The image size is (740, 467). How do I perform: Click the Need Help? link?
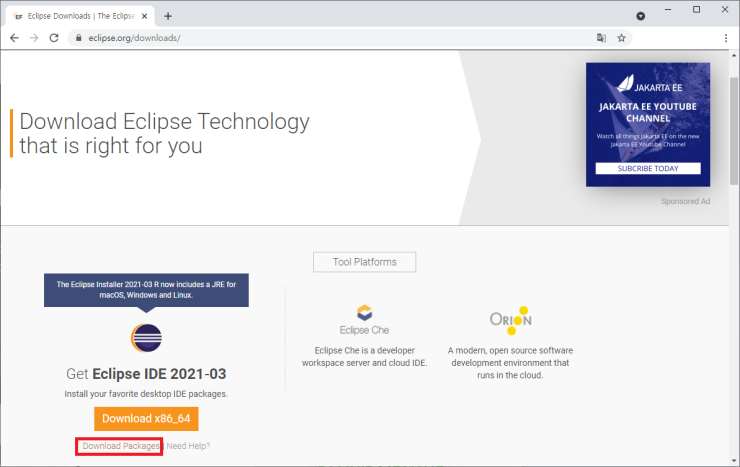[x=189, y=446]
